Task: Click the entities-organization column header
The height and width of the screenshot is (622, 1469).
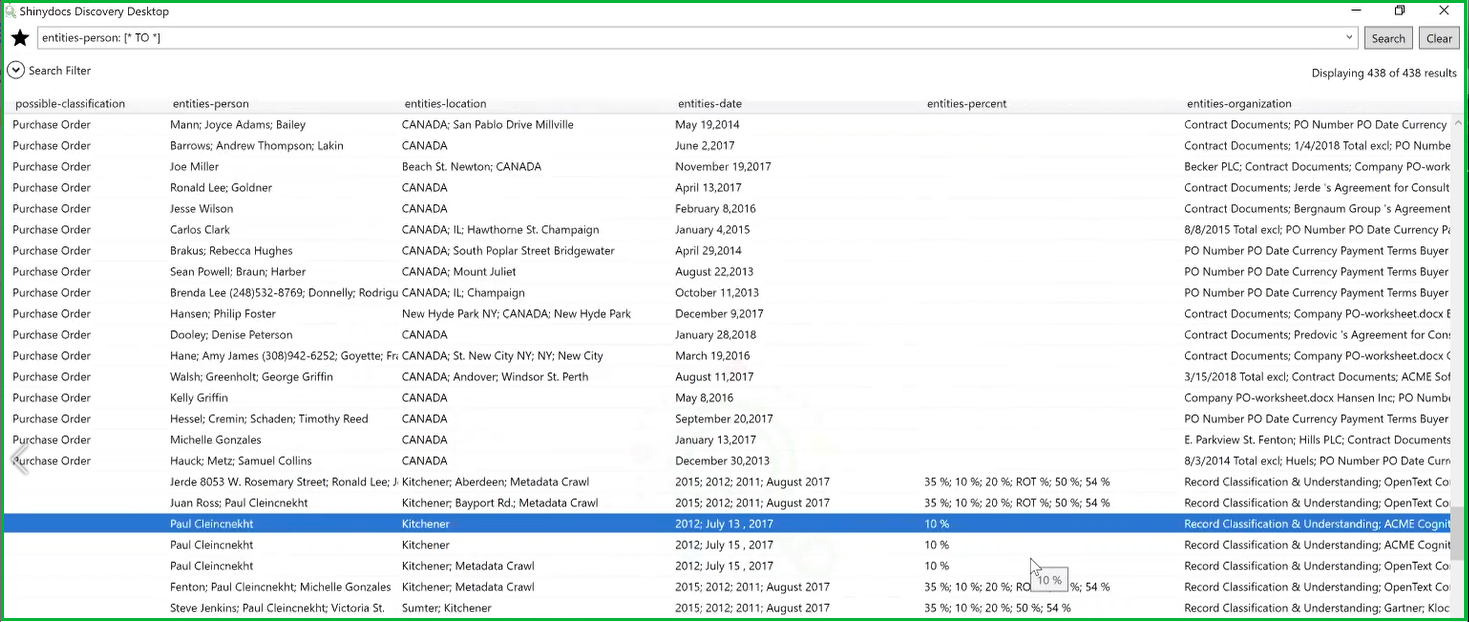Action: (1239, 104)
